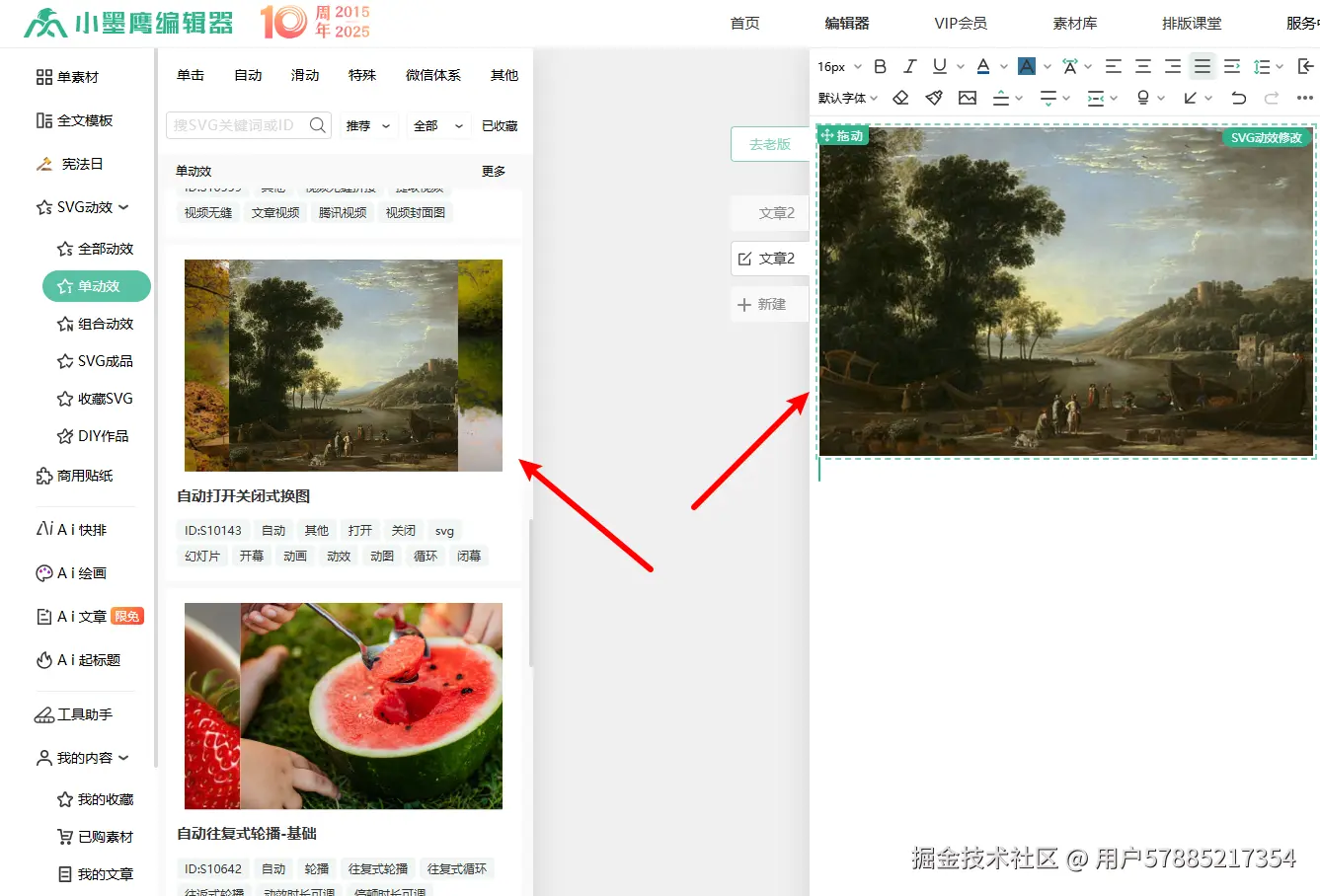Image resolution: width=1320 pixels, height=896 pixels.
Task: Switch to the 自动 tab
Action: tap(248, 75)
